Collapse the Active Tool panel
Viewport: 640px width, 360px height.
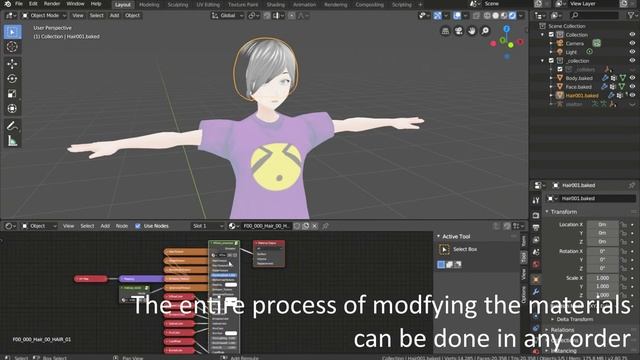click(456, 236)
